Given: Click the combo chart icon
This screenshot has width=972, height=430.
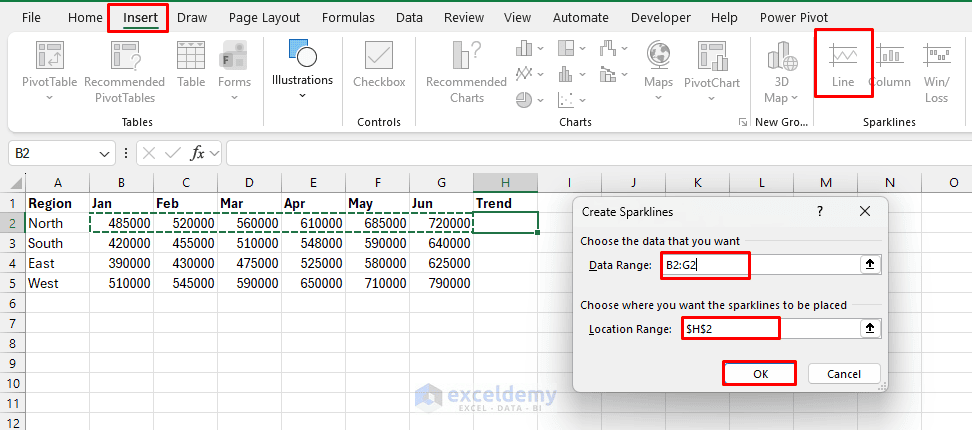Looking at the screenshot, I should pyautogui.click(x=608, y=74).
